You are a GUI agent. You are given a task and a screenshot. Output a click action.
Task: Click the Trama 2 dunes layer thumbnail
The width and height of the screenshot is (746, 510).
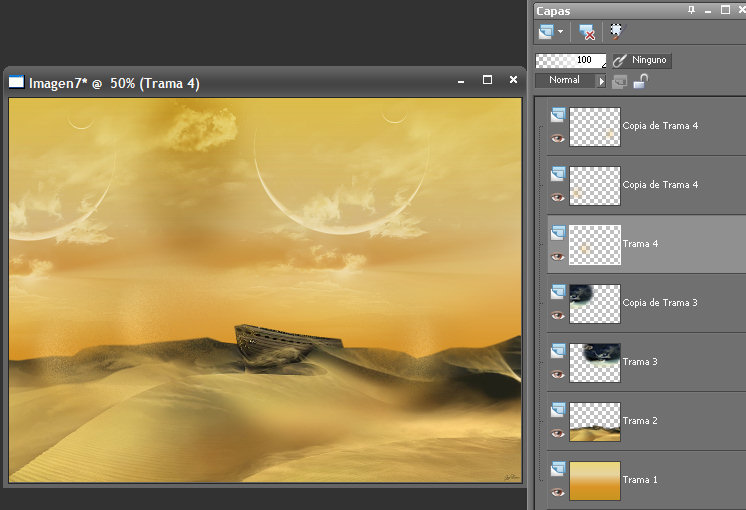pos(595,421)
